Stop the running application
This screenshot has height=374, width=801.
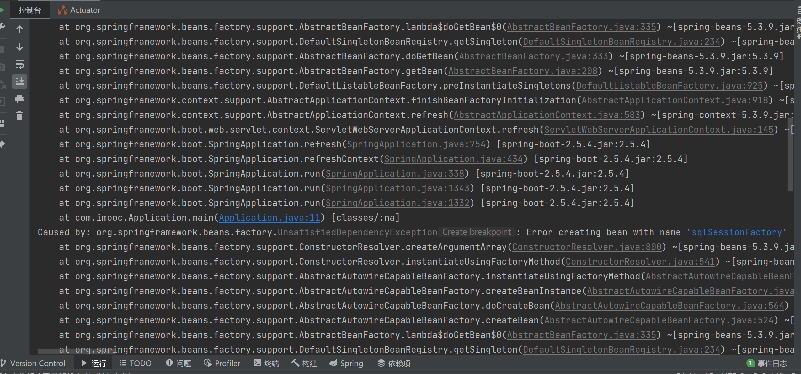click(x=2, y=50)
